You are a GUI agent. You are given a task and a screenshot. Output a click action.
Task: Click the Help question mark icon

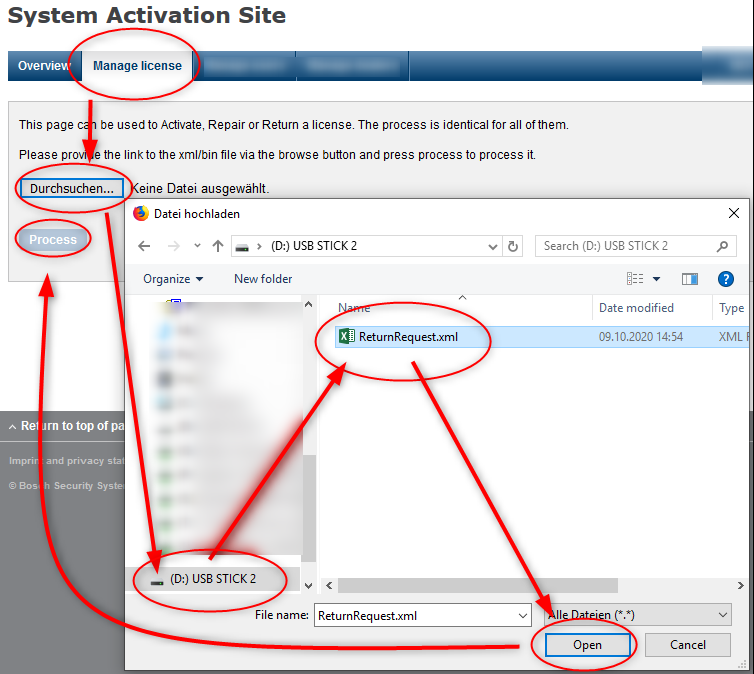[x=726, y=279]
